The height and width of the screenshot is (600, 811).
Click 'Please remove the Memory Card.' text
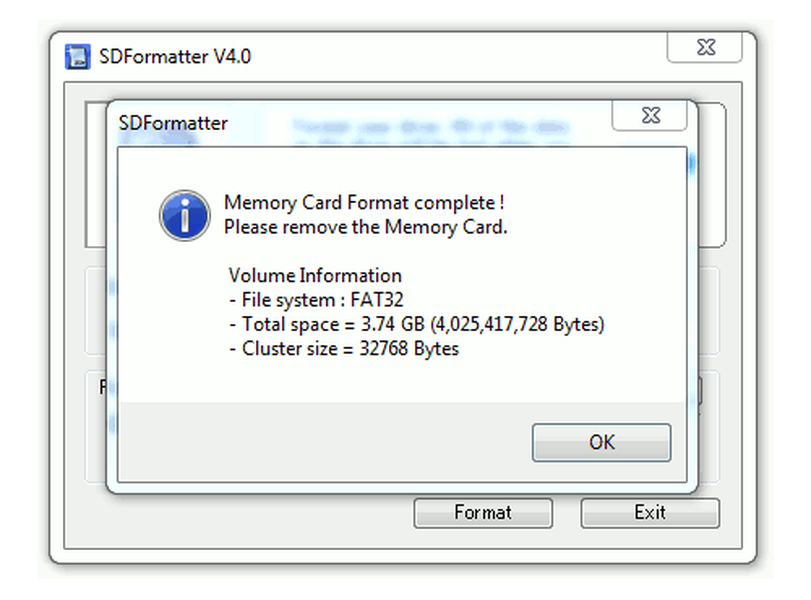click(365, 227)
